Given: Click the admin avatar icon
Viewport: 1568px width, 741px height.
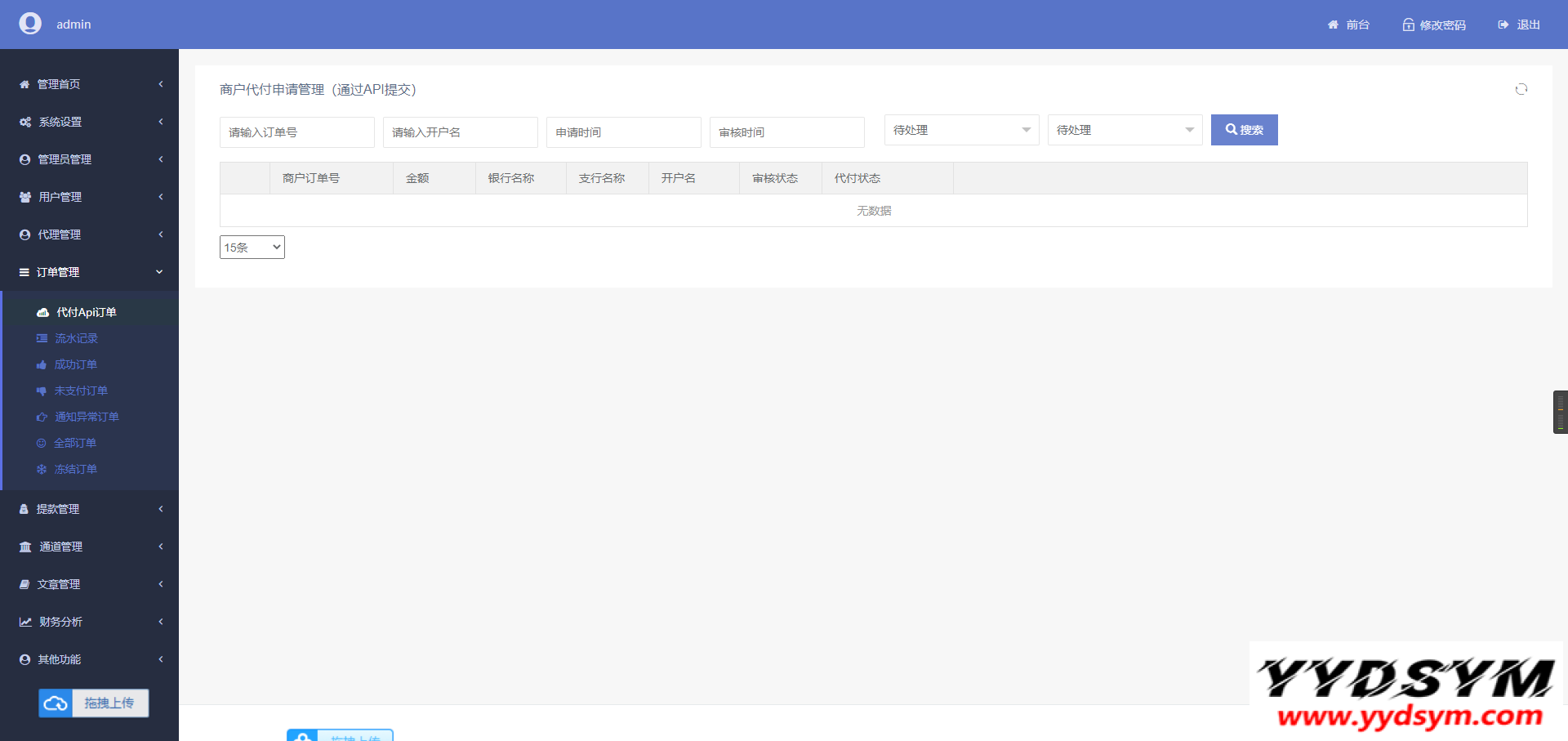Looking at the screenshot, I should tap(30, 24).
